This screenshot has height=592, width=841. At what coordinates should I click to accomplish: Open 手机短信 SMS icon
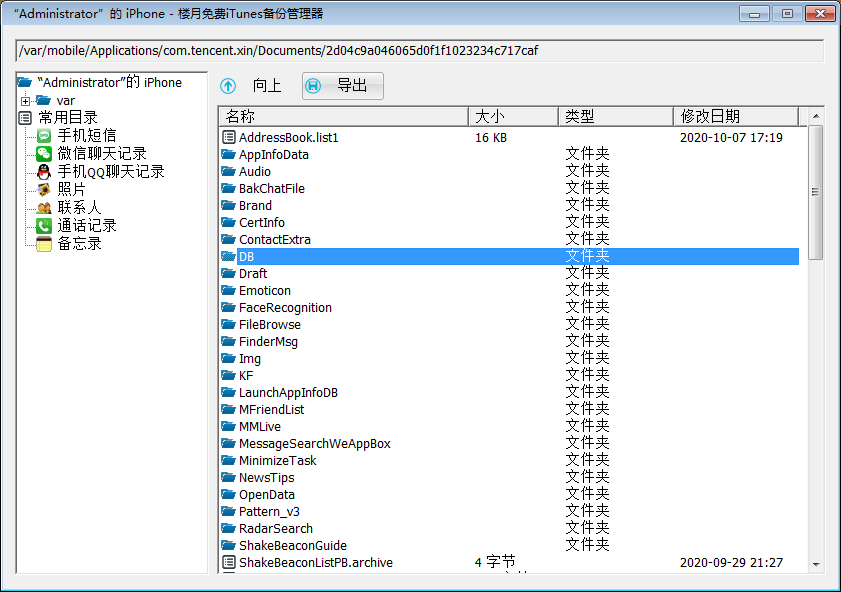click(44, 136)
